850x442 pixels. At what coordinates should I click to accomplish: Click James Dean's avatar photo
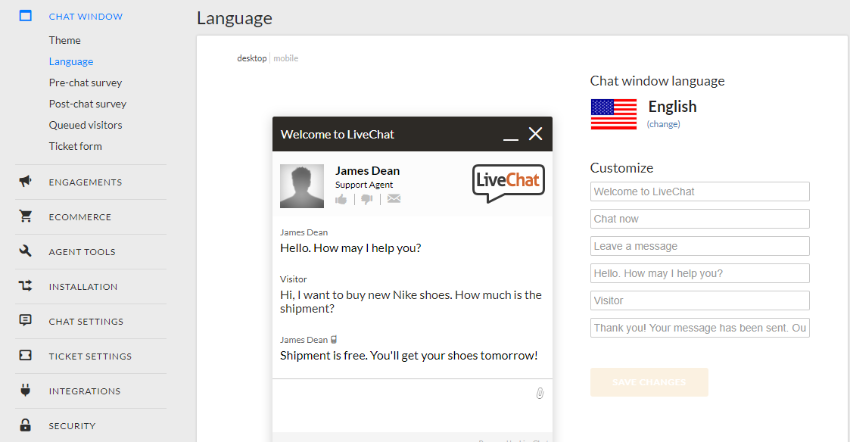coord(302,186)
